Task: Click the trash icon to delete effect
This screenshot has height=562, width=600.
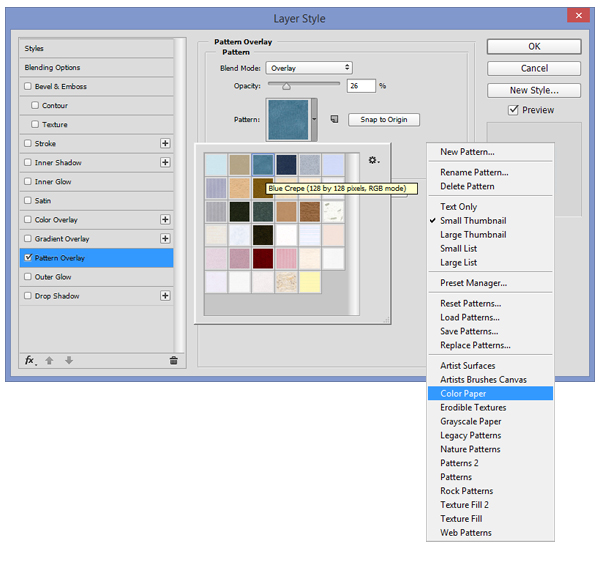Action: pos(173,360)
